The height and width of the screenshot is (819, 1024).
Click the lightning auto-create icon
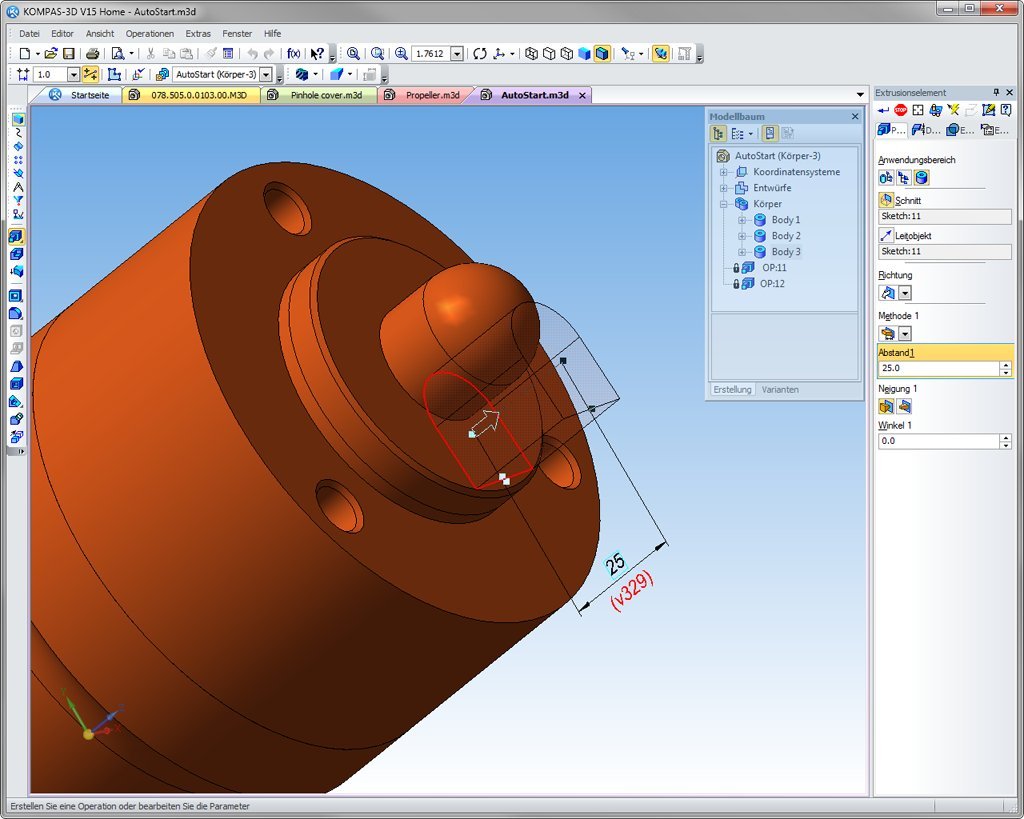point(953,110)
